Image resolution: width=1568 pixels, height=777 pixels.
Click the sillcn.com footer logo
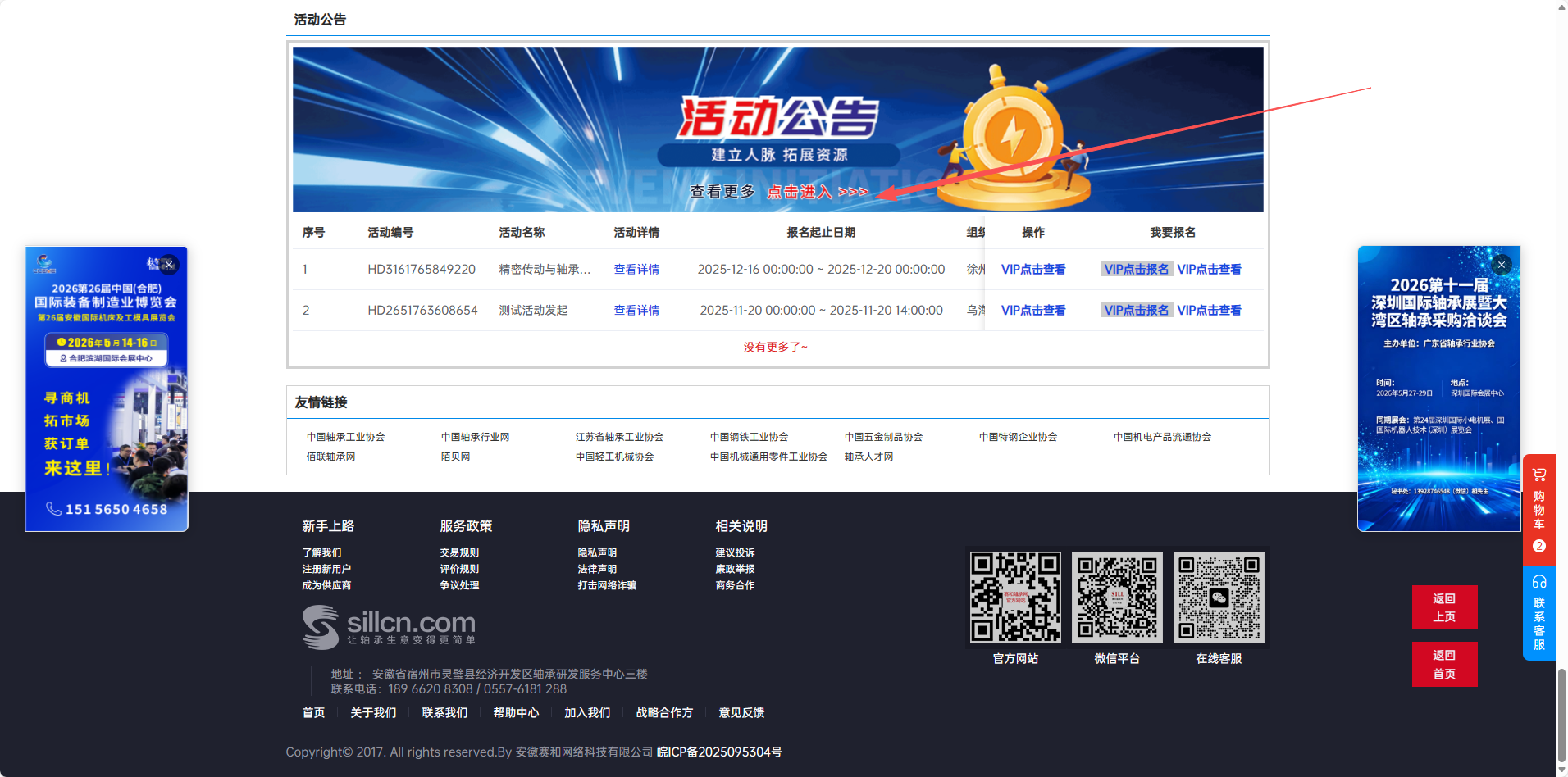tap(389, 627)
